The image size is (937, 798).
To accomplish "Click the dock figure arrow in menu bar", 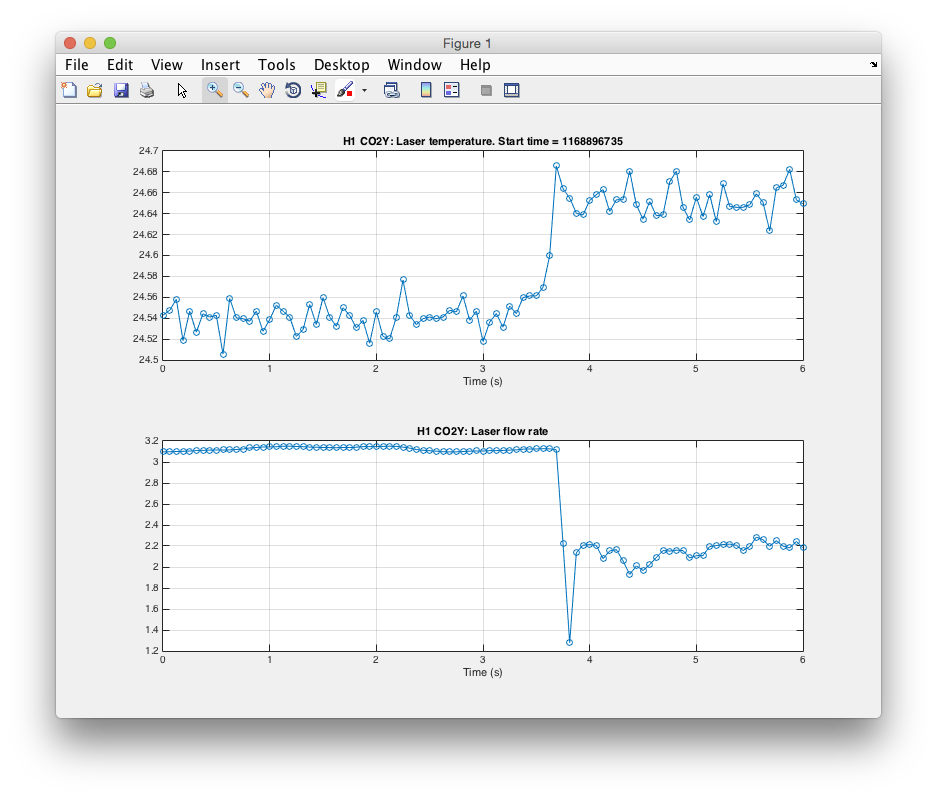I will [874, 65].
